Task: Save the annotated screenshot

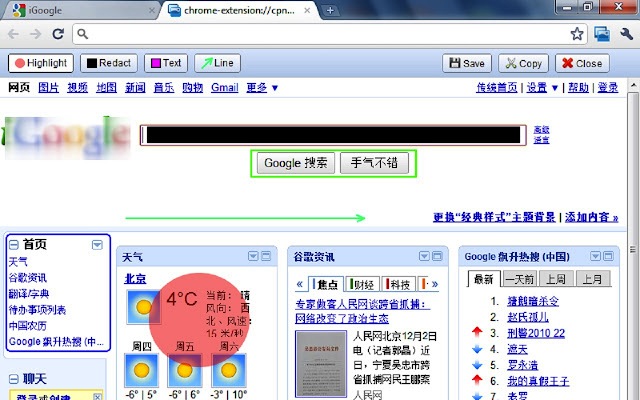Action: coord(467,63)
